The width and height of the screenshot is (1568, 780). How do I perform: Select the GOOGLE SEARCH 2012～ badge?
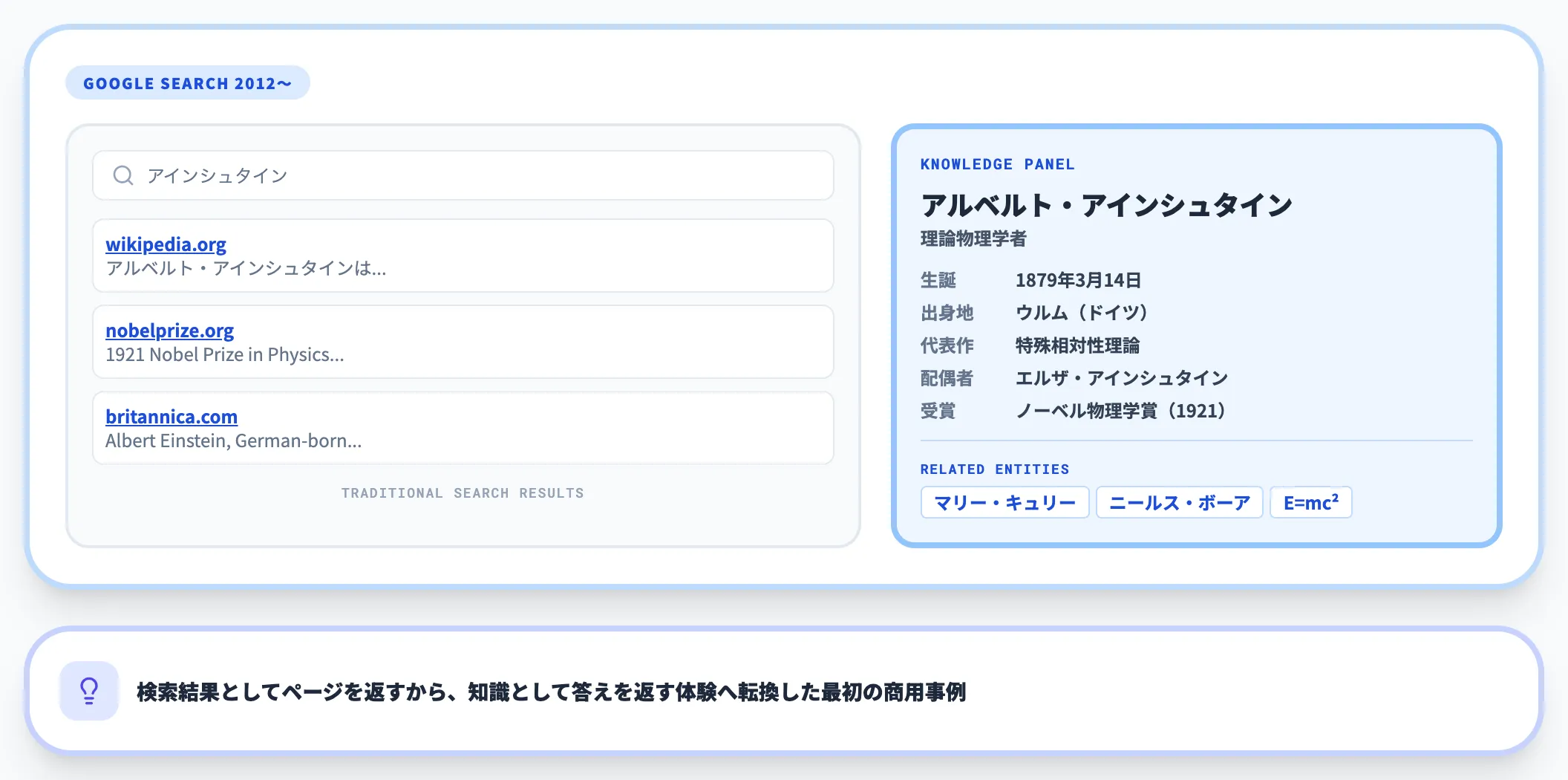[x=187, y=82]
